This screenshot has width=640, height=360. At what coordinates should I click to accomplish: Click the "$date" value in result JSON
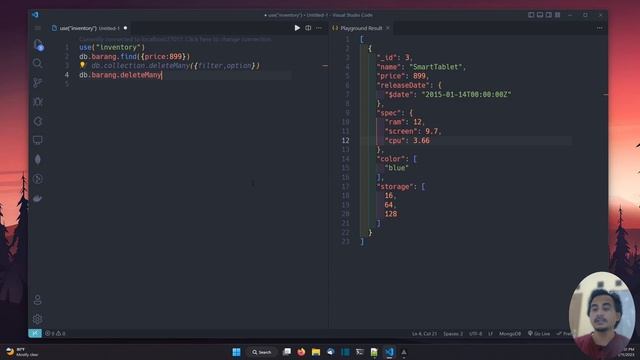point(466,94)
